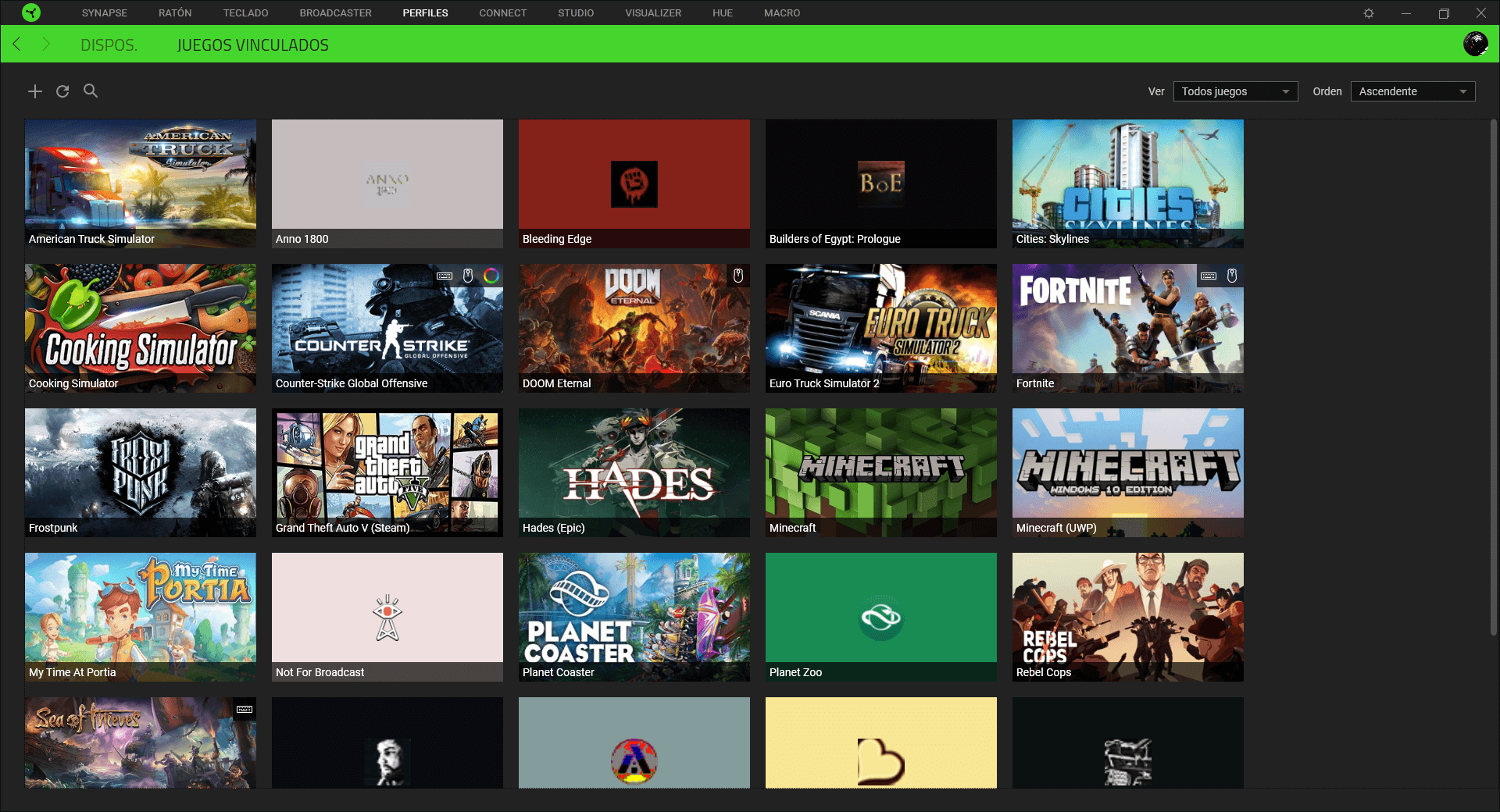This screenshot has height=812, width=1500.
Task: Click mouse icon on DOOM Eternal tile
Action: pos(738,276)
